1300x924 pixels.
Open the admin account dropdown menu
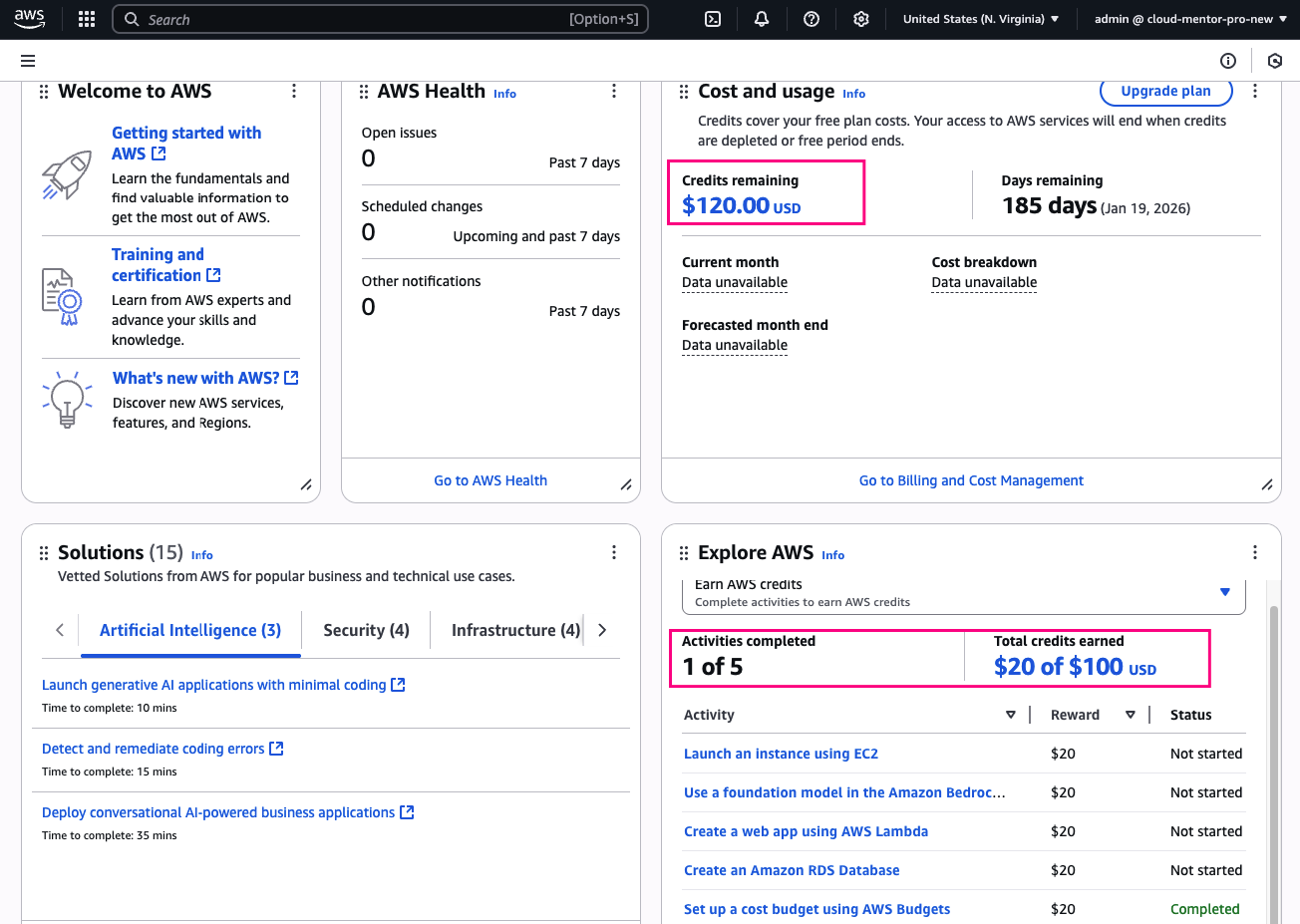[1189, 19]
